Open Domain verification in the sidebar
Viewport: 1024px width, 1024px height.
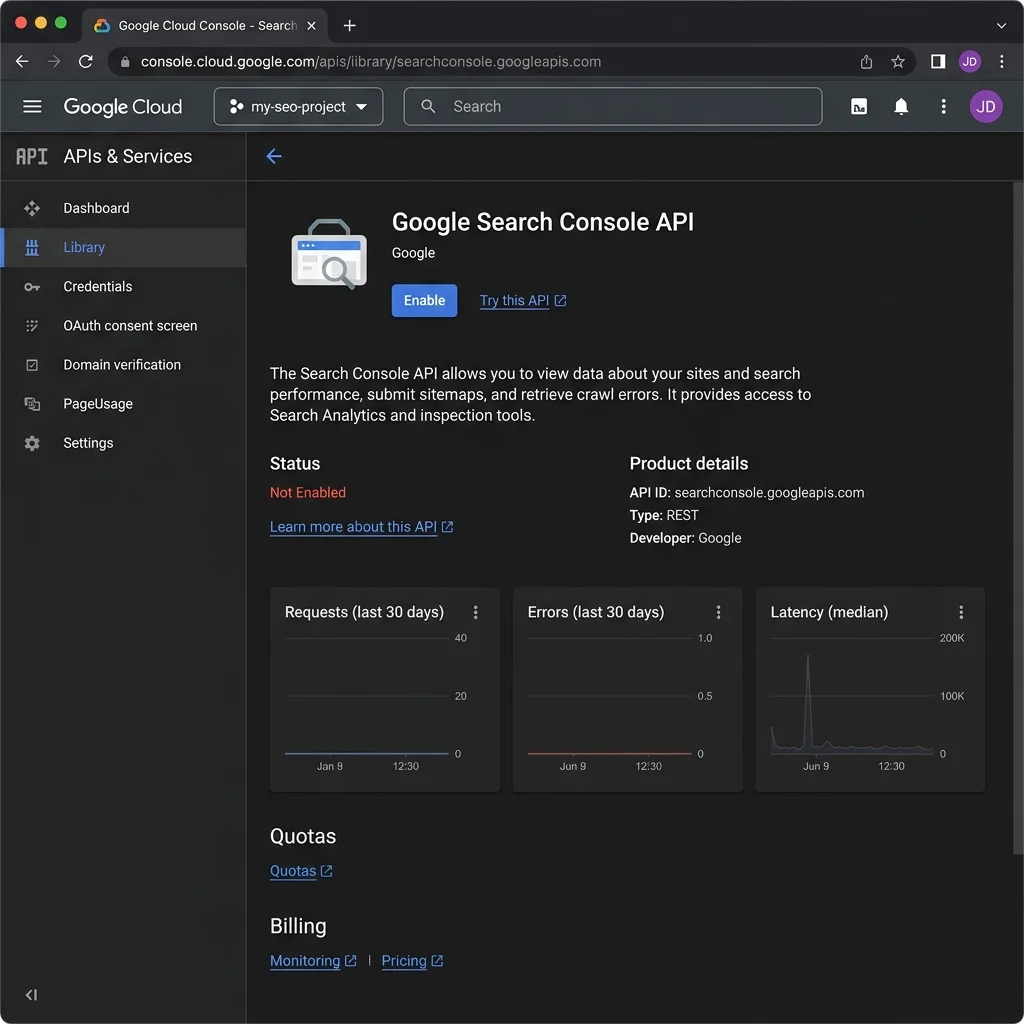(123, 365)
